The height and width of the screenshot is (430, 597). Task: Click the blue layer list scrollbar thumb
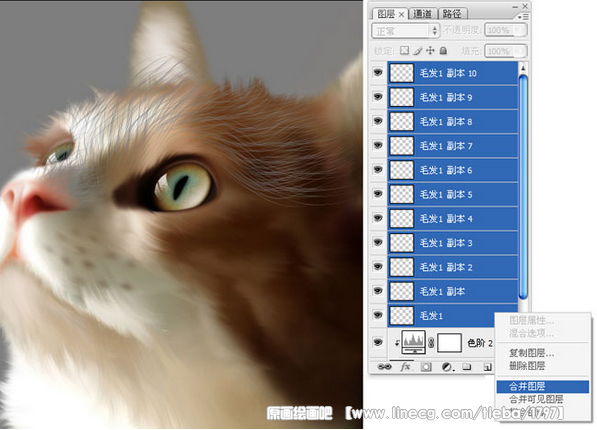tap(523, 187)
